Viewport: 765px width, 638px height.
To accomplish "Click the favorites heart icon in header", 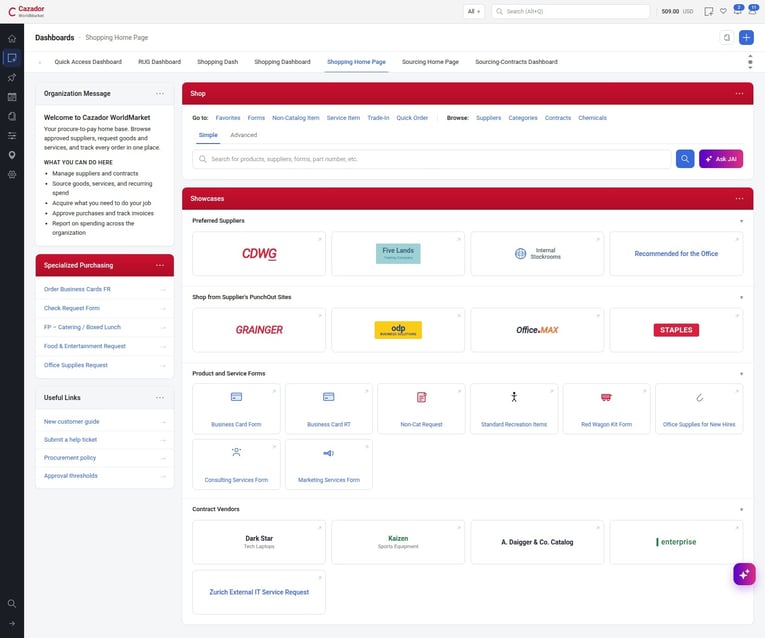I will coord(723,11).
